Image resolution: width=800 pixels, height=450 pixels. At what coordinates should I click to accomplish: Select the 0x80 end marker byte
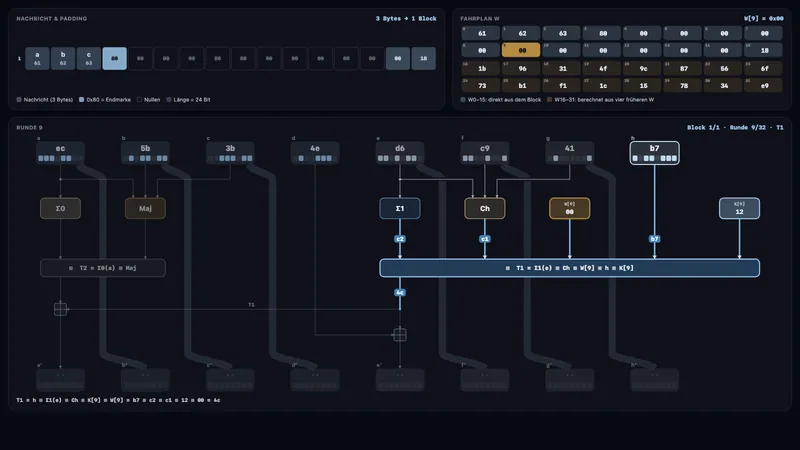tap(114, 58)
